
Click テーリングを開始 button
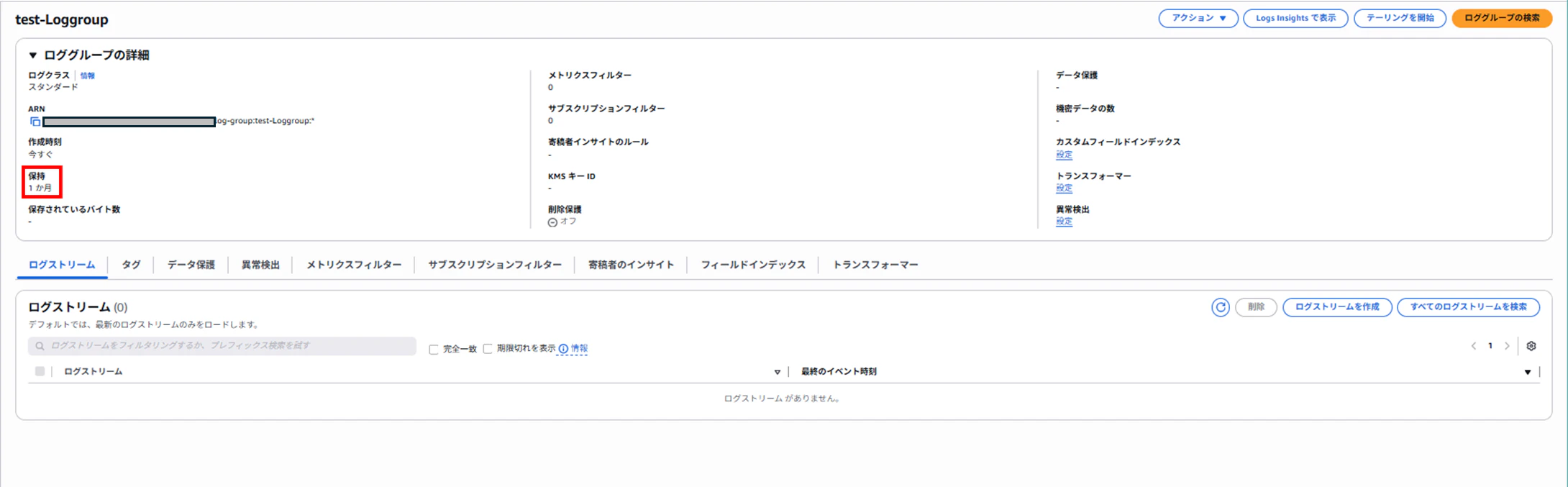[x=1400, y=18]
